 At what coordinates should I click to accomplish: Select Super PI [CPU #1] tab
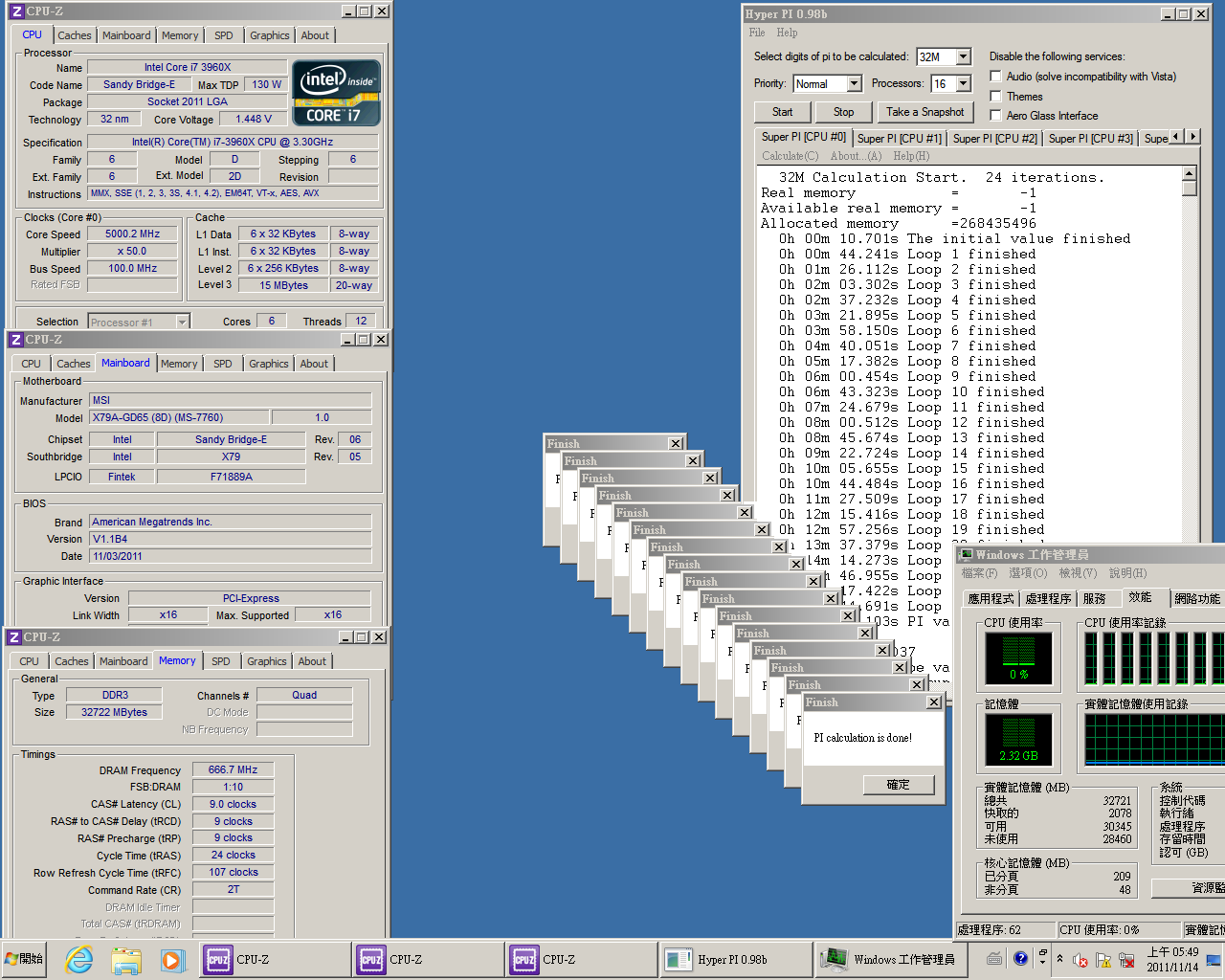[900, 139]
